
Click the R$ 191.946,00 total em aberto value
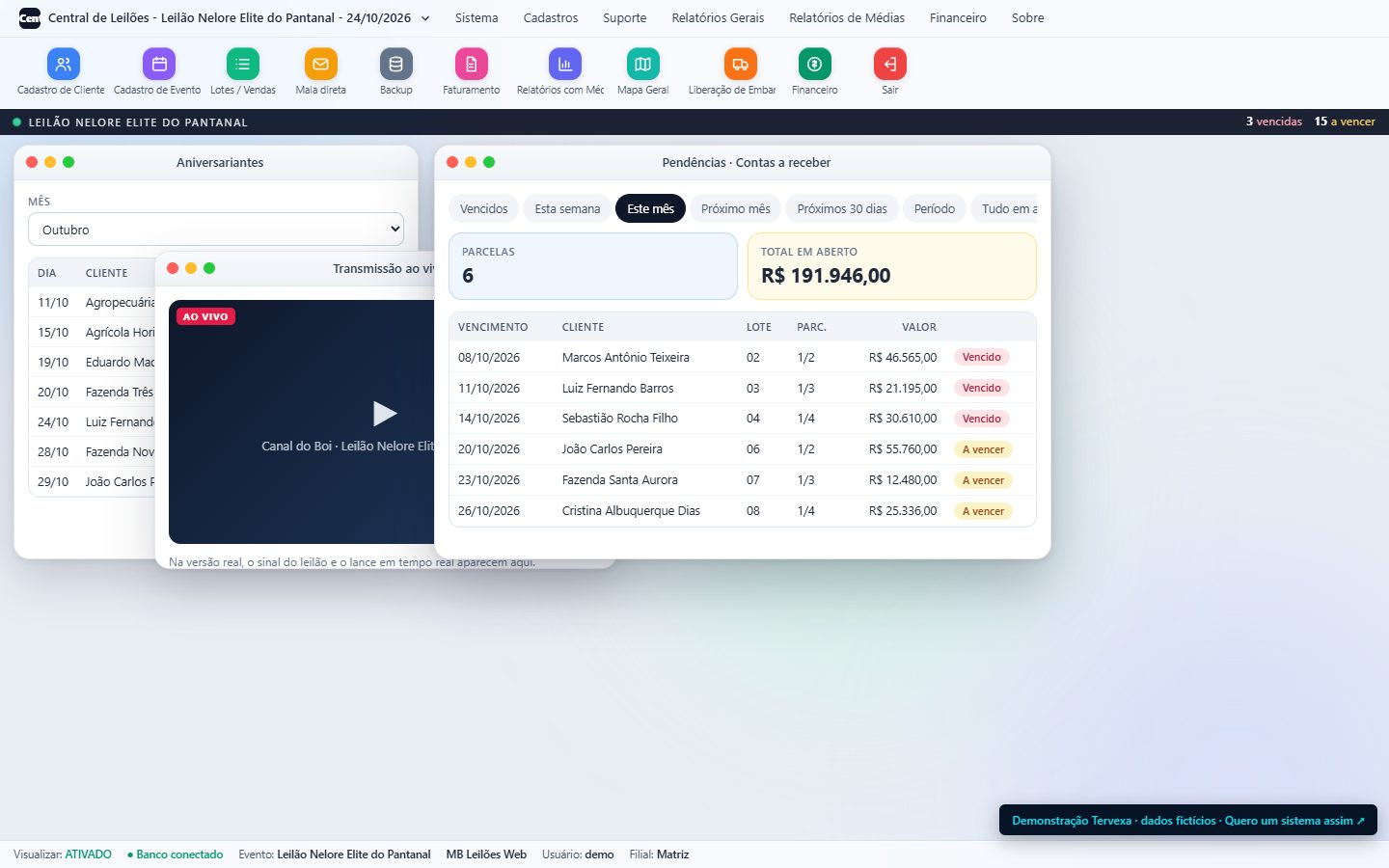[x=826, y=276]
